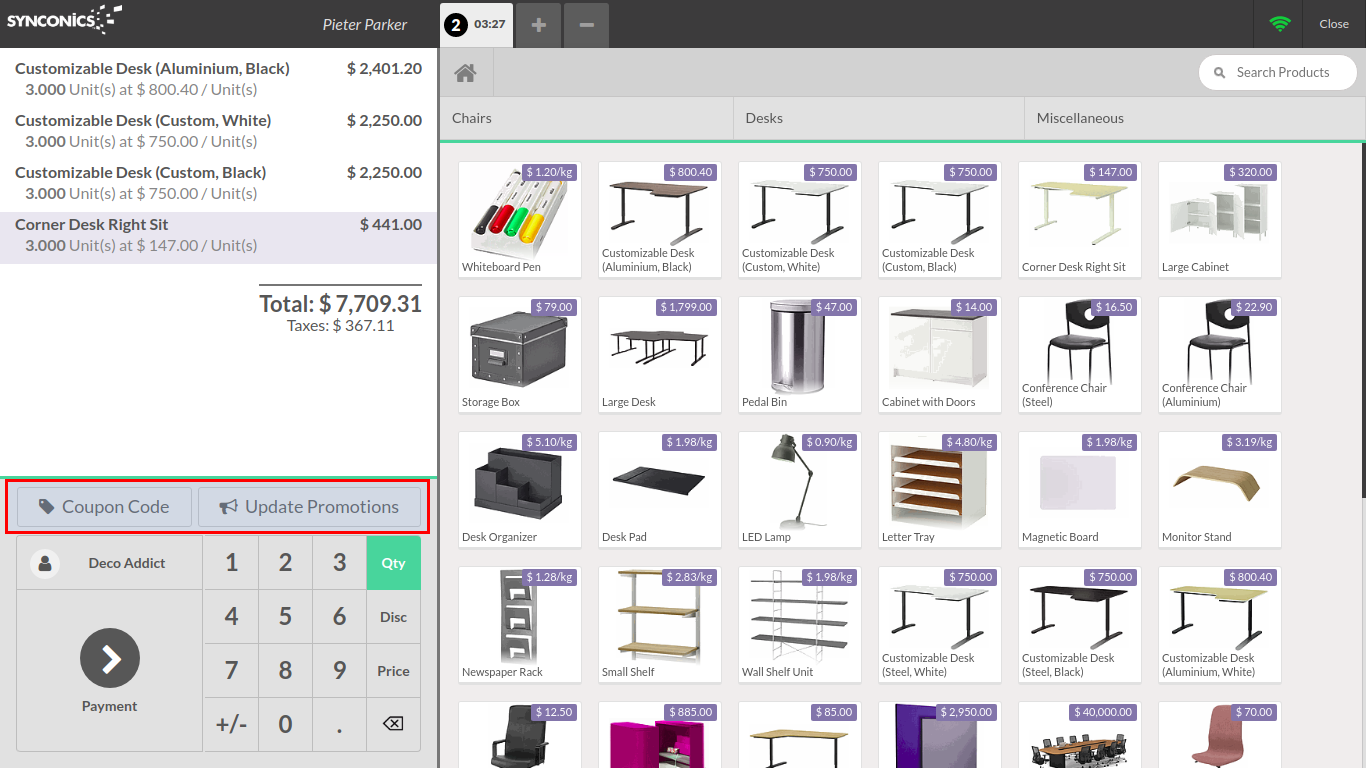The width and height of the screenshot is (1366, 768).
Task: Select customer Deco Addict
Action: pos(110,563)
